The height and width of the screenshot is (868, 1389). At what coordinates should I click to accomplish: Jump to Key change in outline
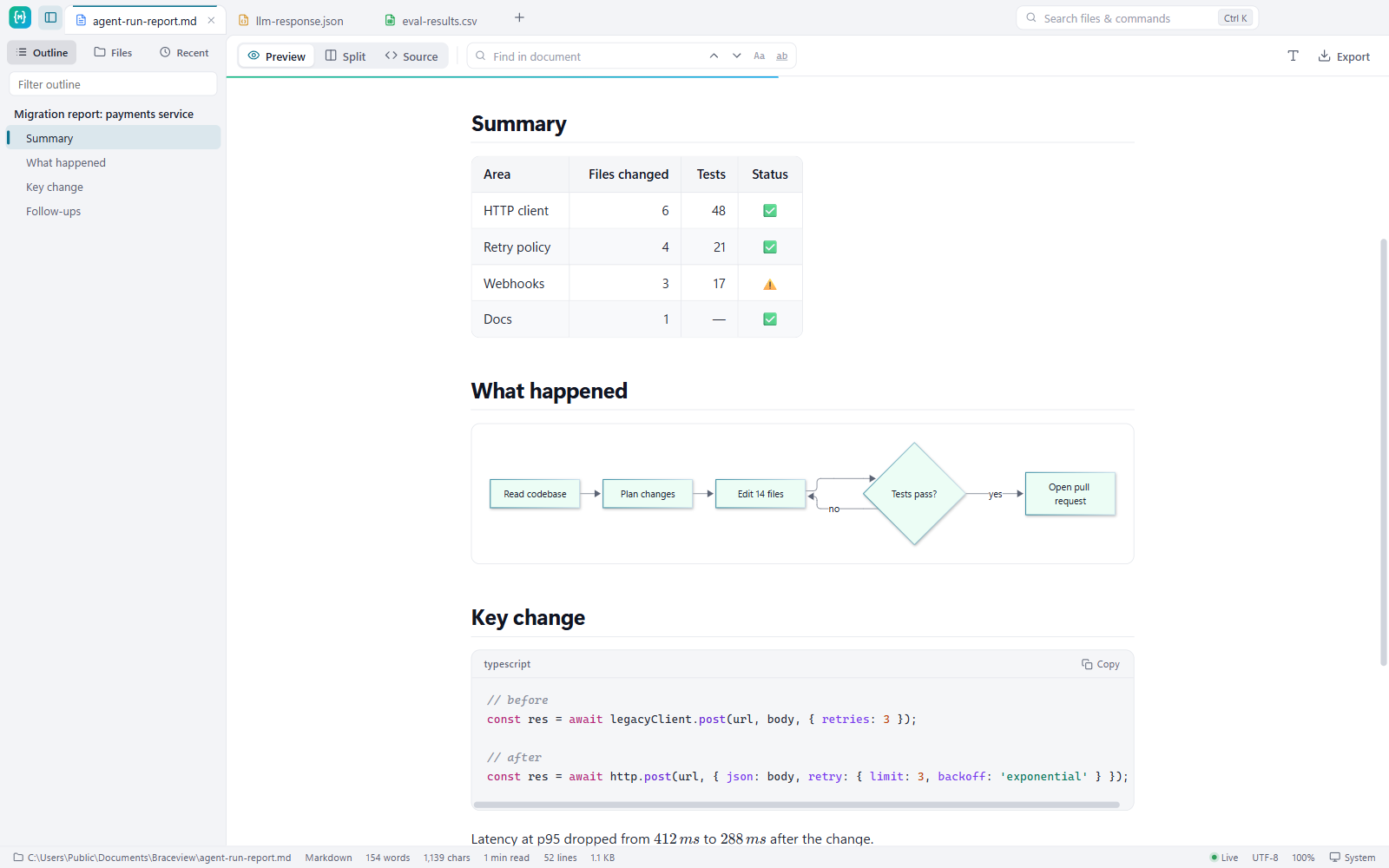113,187
